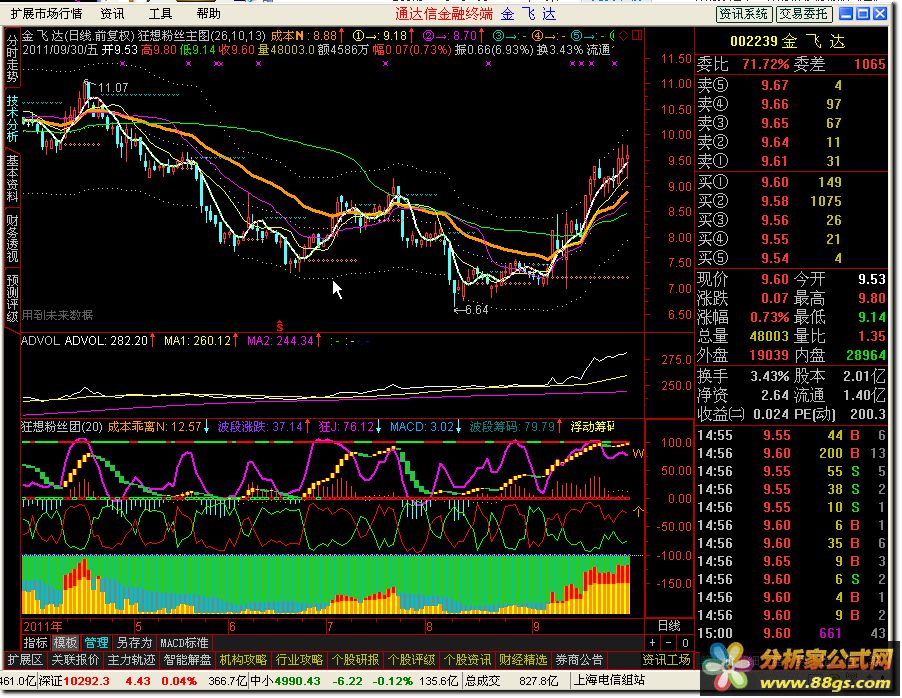902x698 pixels.
Task: Click the 深证10292.3 index in status bar
Action: pos(74,681)
